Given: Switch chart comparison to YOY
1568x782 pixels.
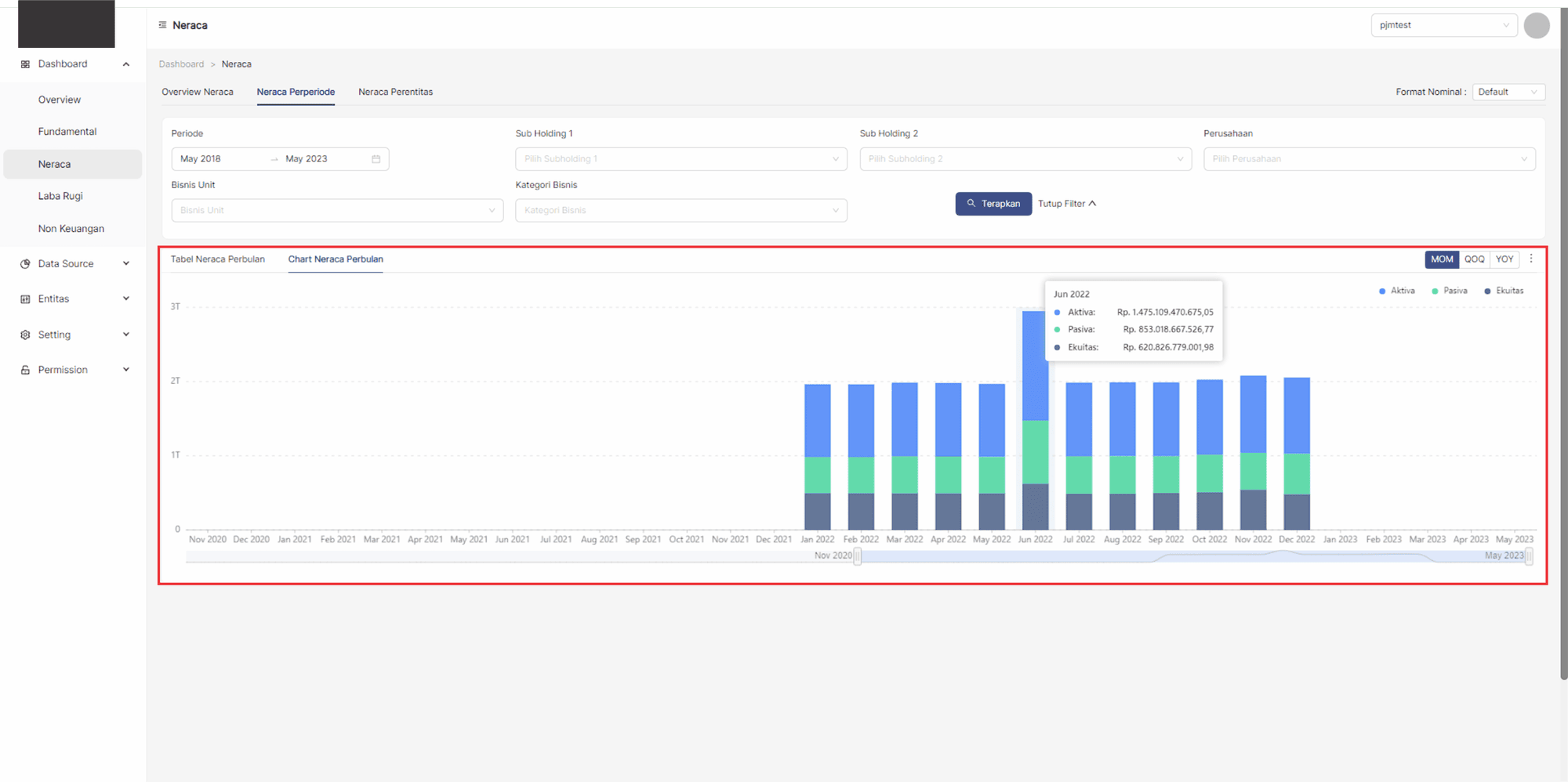Looking at the screenshot, I should point(1504,259).
